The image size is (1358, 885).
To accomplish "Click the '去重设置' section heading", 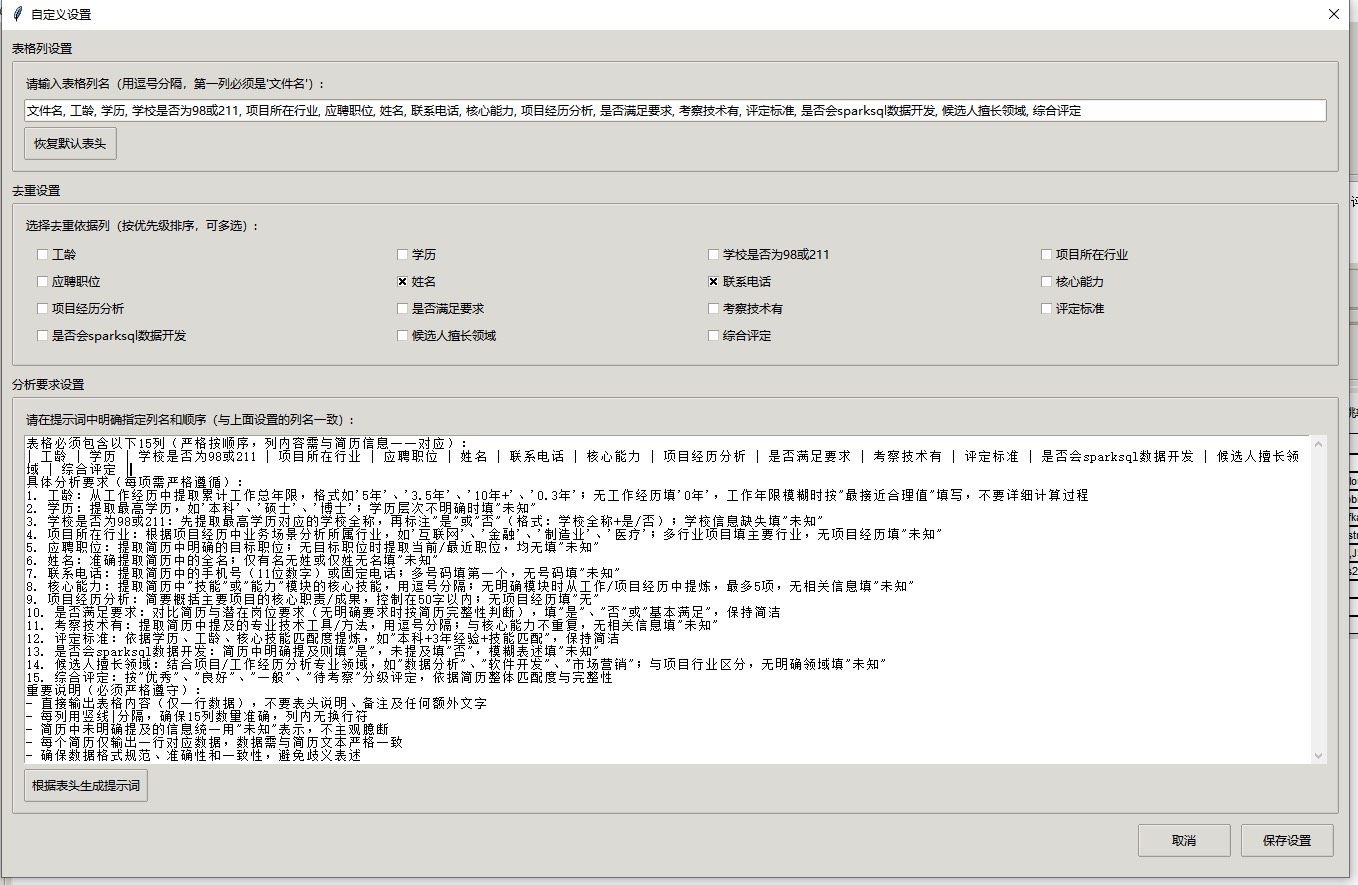I will (x=36, y=191).
